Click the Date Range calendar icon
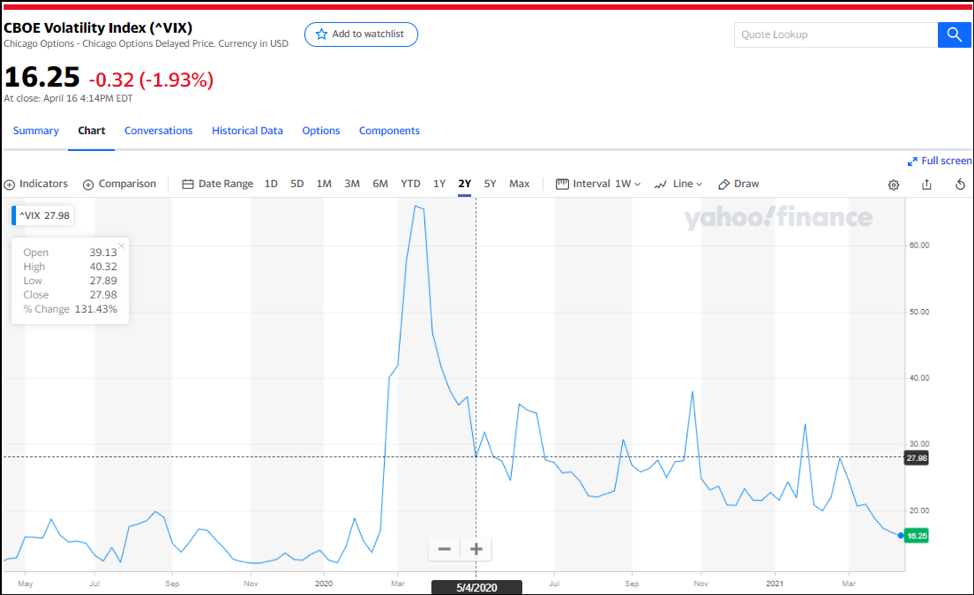Screen dimensions: 974x595 point(188,184)
